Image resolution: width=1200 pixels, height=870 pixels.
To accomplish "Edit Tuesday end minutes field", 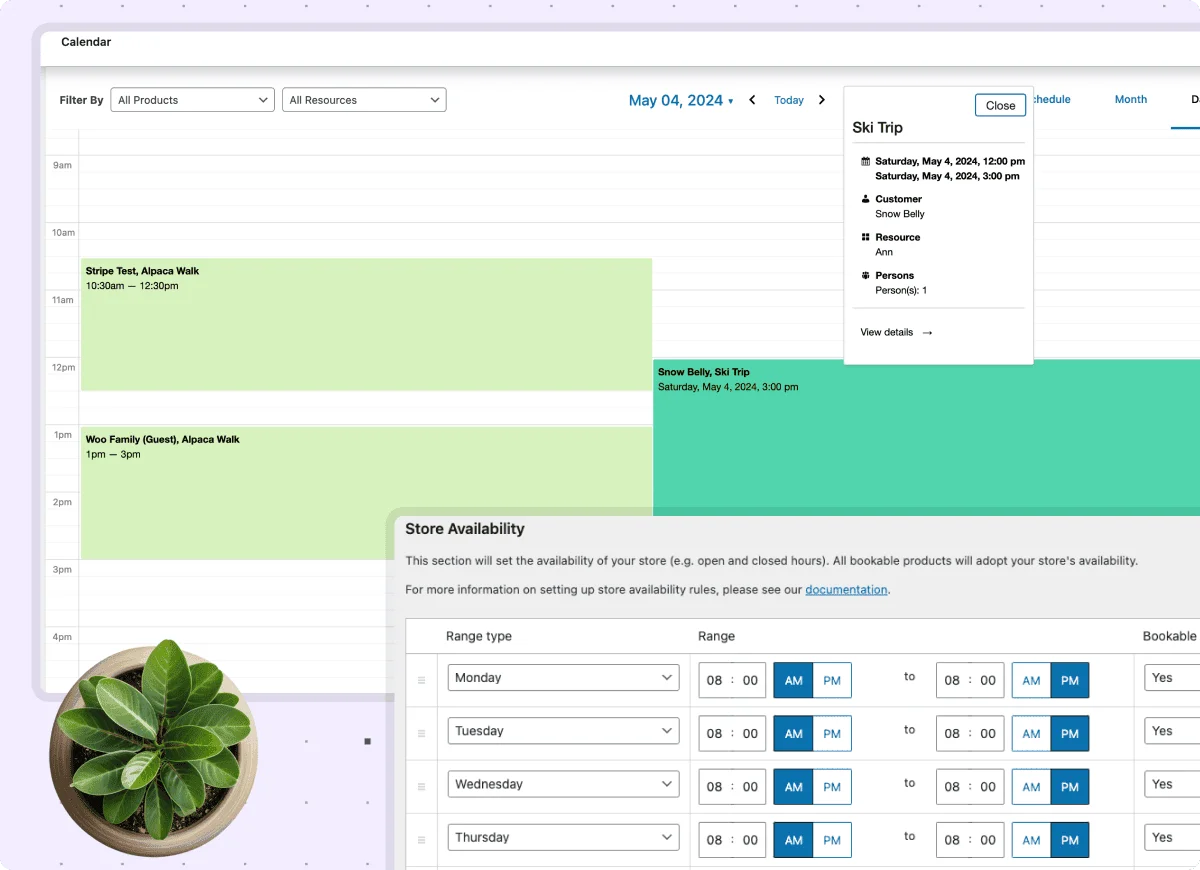I will (x=988, y=733).
